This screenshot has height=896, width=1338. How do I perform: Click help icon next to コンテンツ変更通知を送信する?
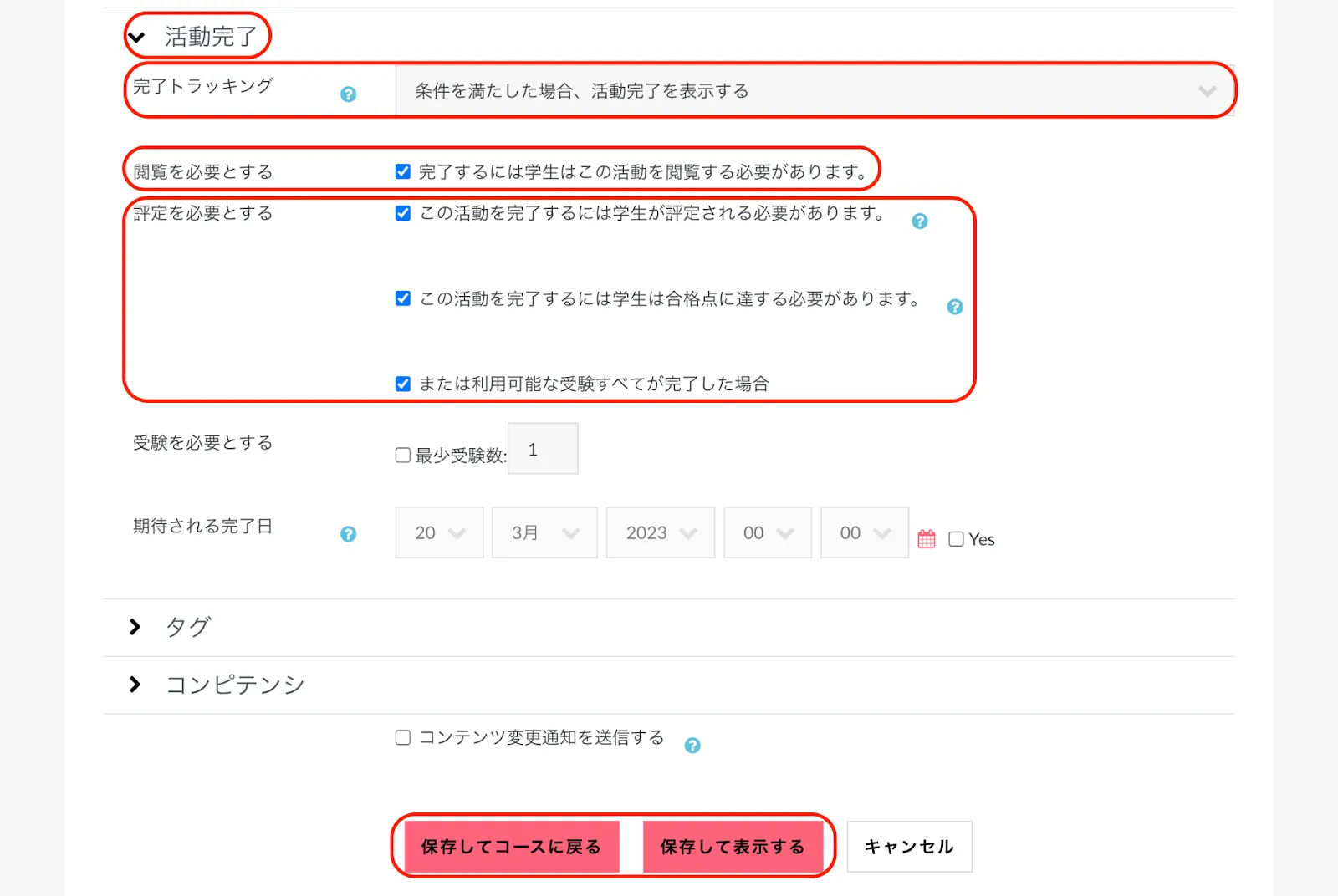coord(692,746)
